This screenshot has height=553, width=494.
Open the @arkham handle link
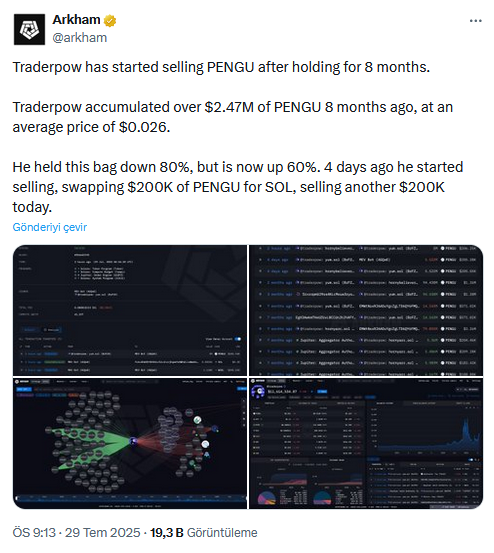point(80,37)
